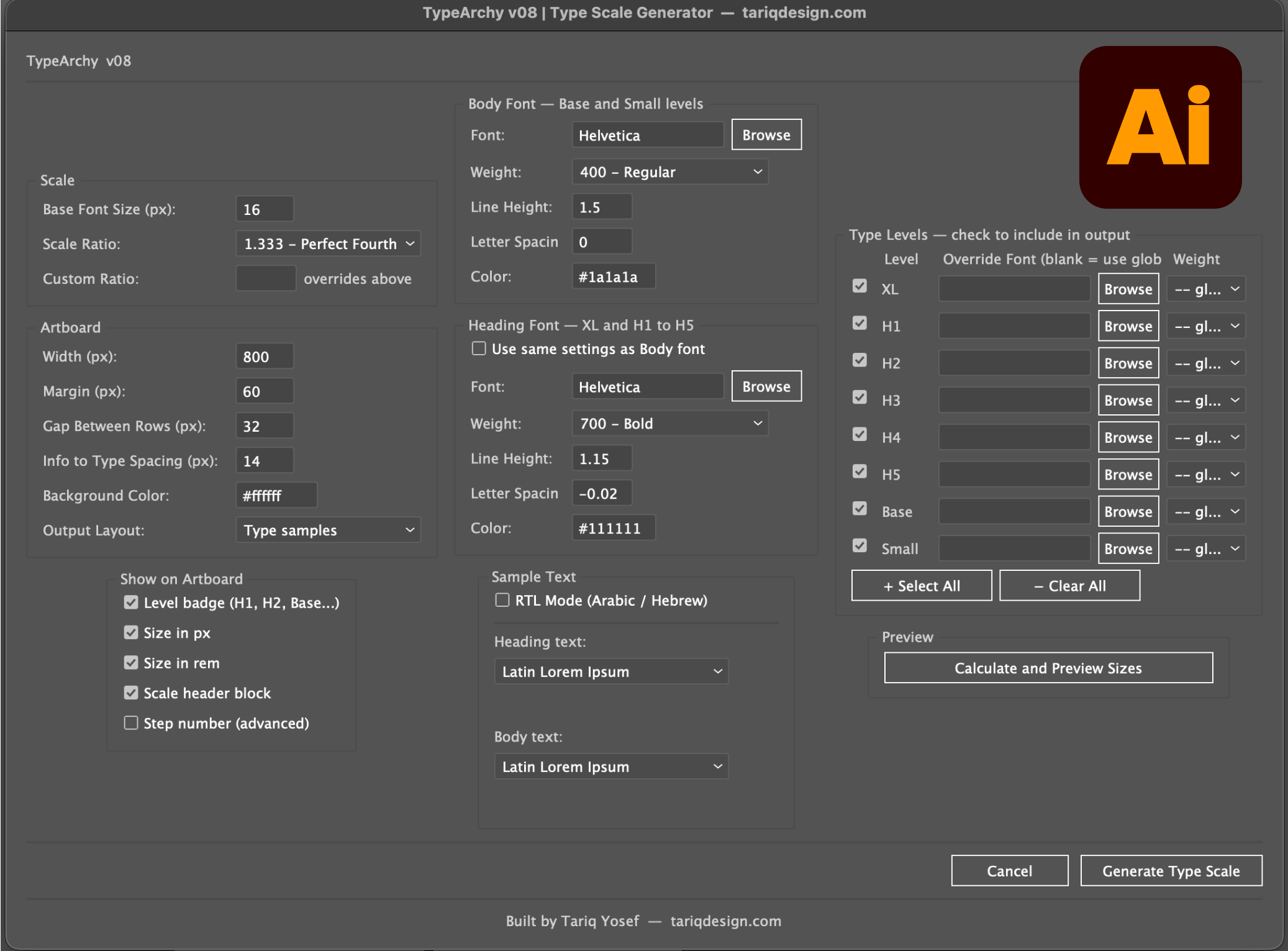Open the Scale Ratio dropdown
The width and height of the screenshot is (1288, 951).
[x=328, y=243]
